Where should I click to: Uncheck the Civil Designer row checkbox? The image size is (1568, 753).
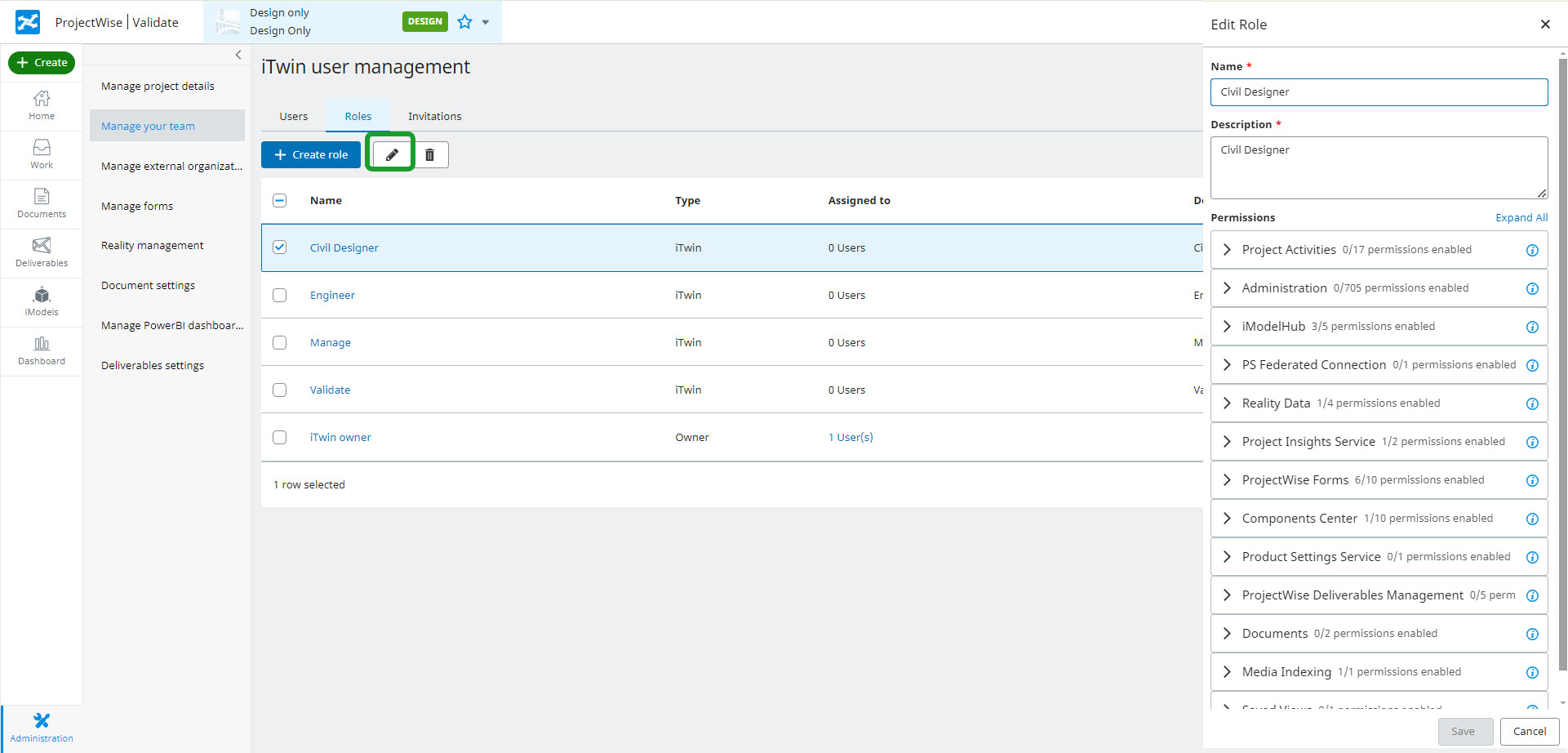280,247
